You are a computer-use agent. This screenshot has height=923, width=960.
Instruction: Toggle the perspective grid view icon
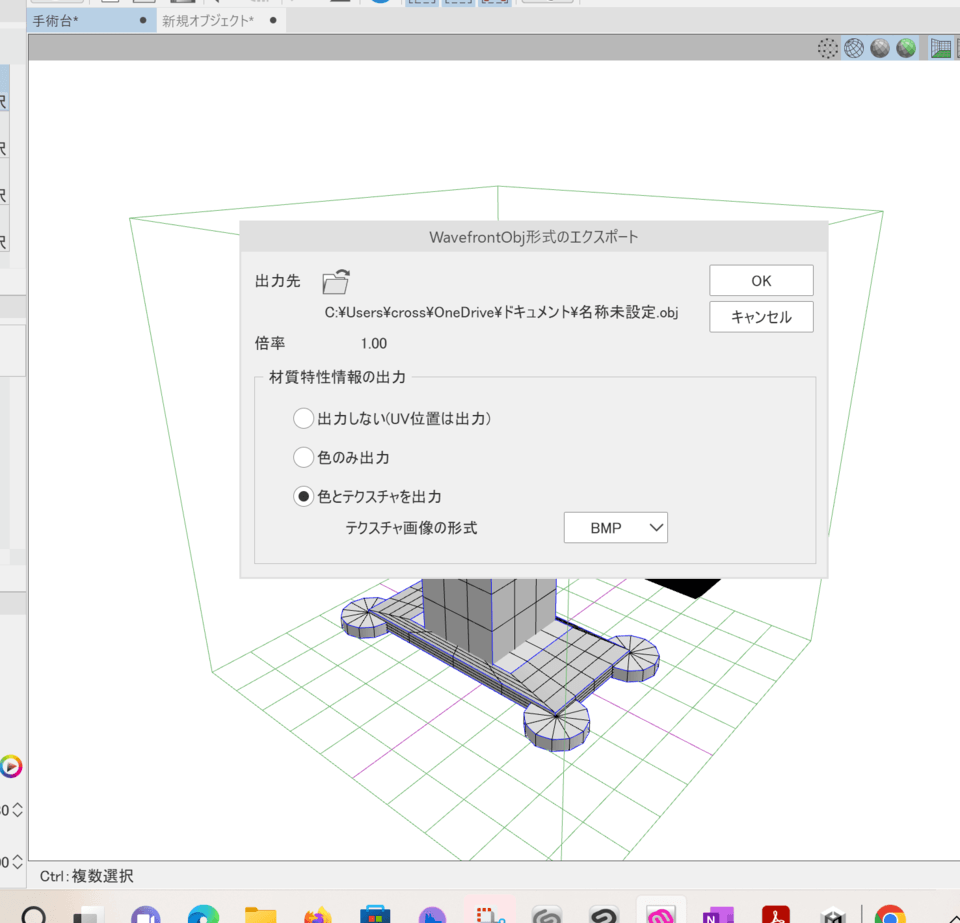click(x=941, y=47)
